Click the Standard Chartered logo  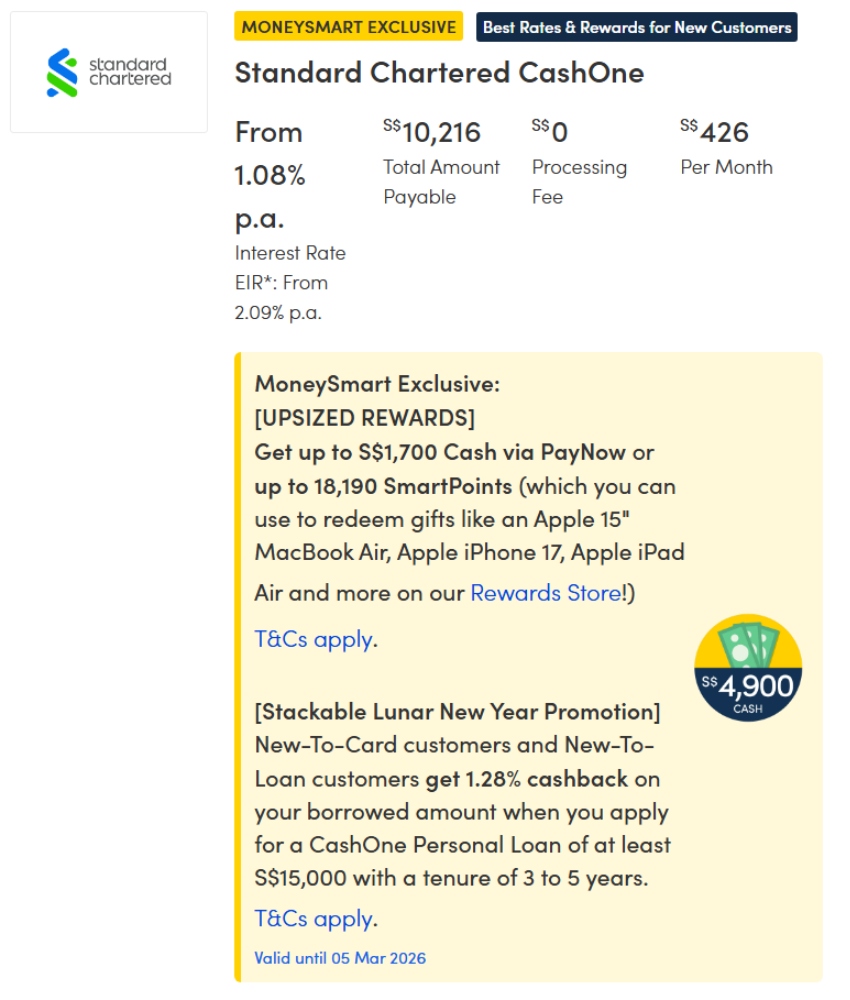pos(109,72)
